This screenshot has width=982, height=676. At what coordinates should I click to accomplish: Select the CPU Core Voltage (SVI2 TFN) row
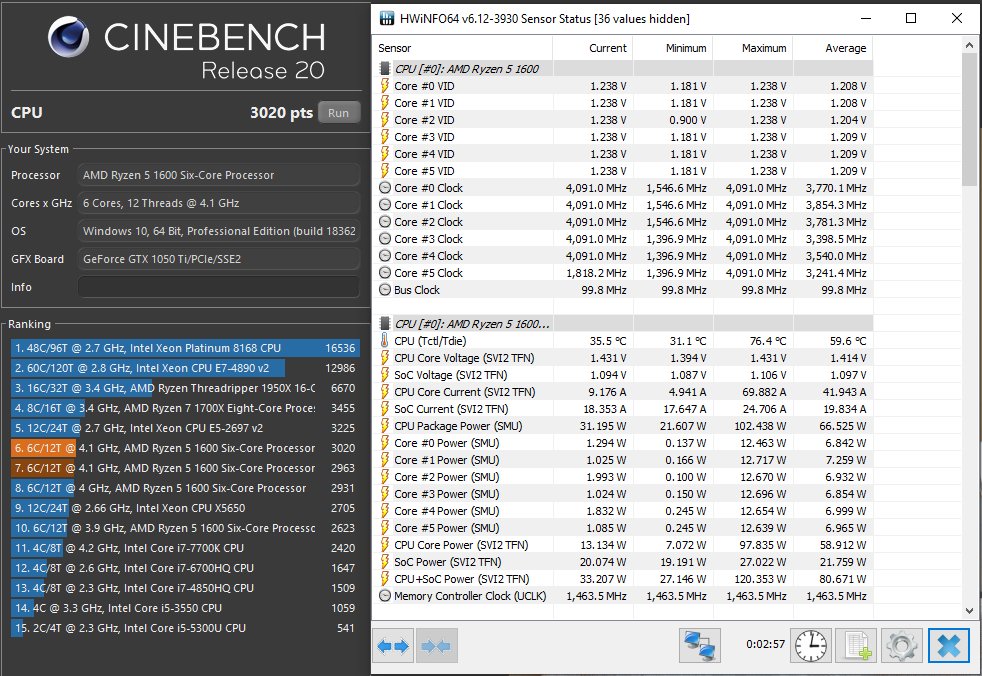tap(624, 358)
